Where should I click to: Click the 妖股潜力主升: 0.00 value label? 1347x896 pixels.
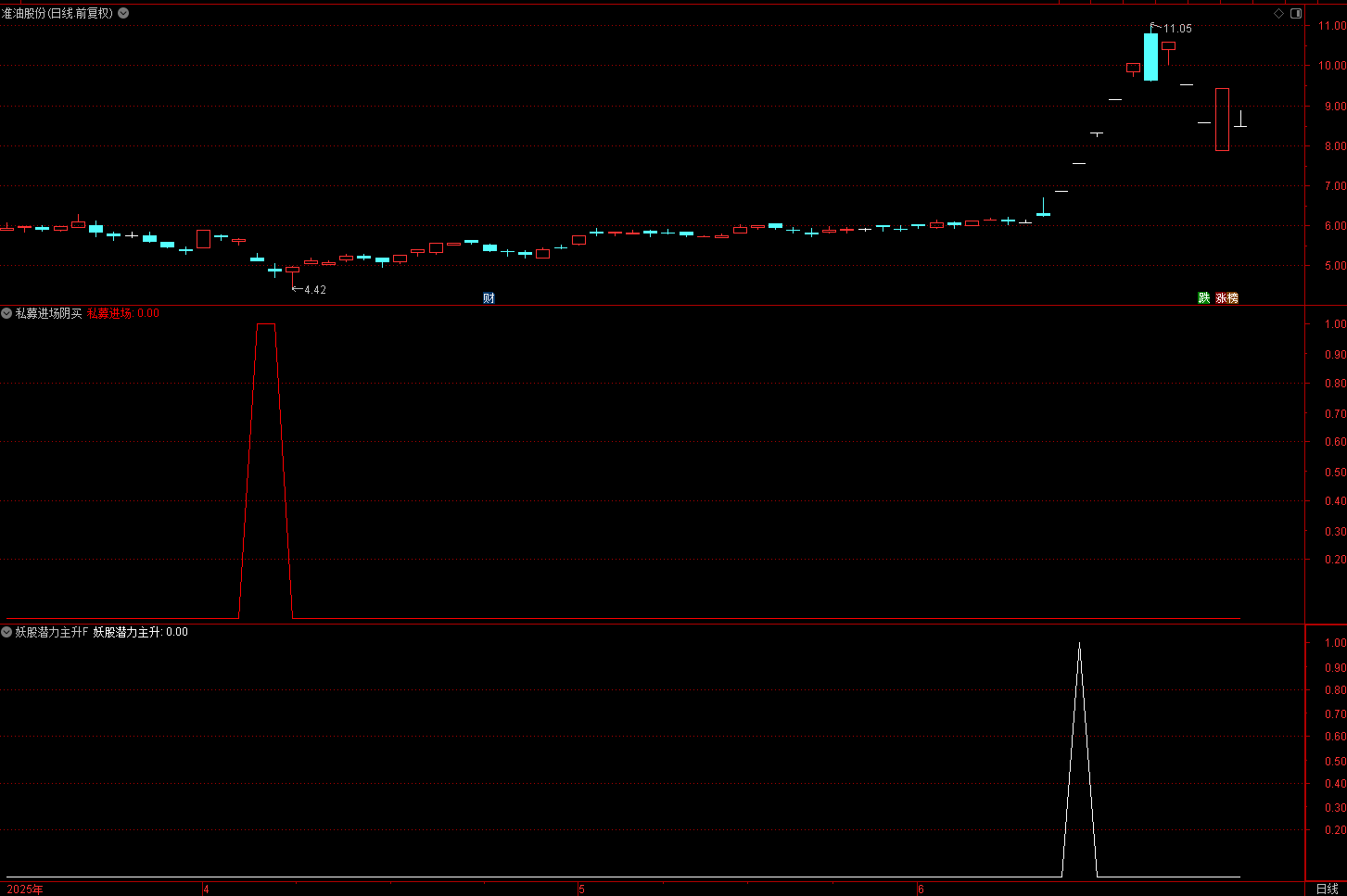point(140,632)
